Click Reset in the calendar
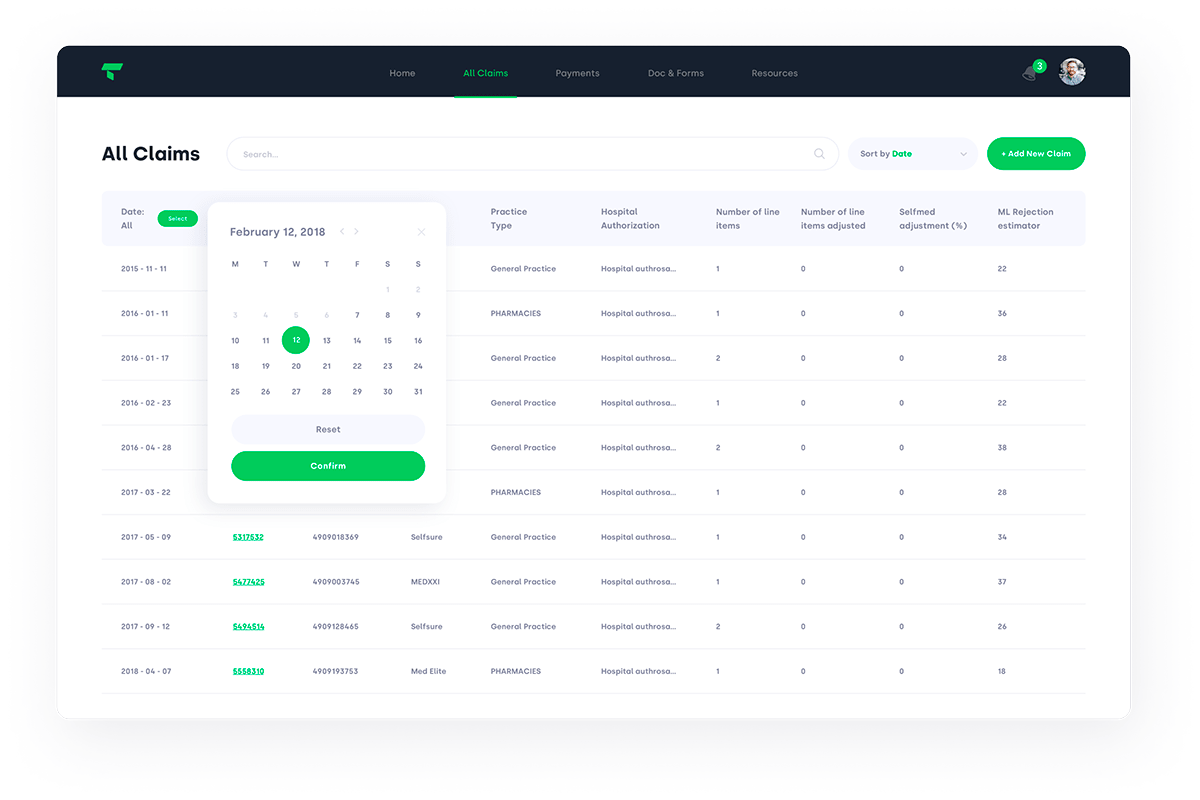1200x800 pixels. pyautogui.click(x=328, y=429)
